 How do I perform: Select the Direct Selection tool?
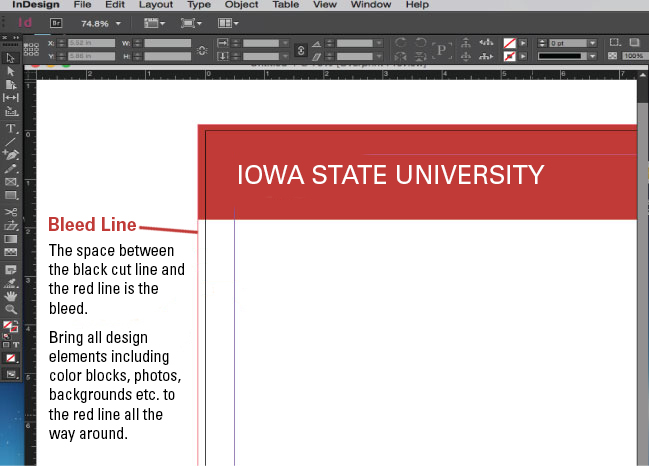click(x=11, y=72)
